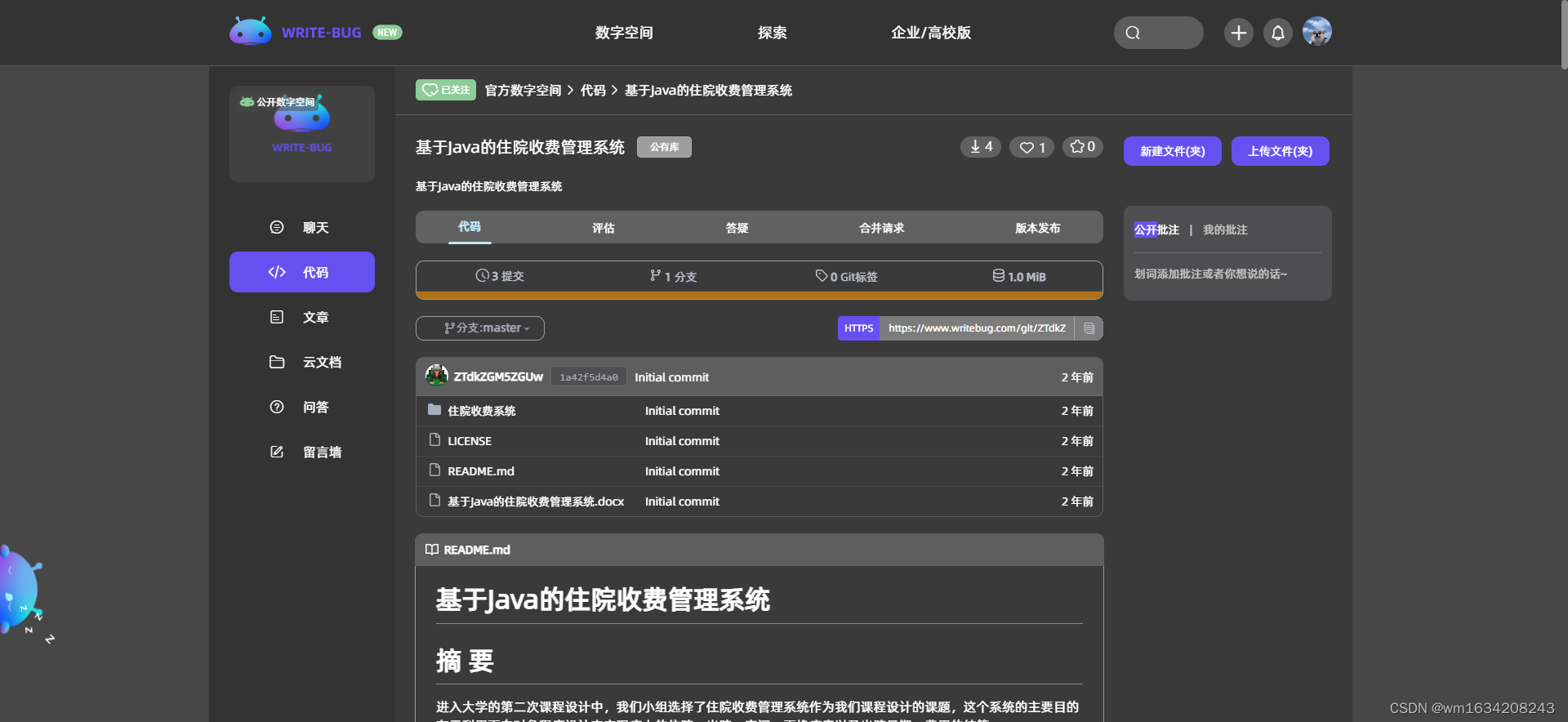Viewport: 1568px width, 722px height.
Task: Click the repository clone URL field
Action: tap(977, 328)
